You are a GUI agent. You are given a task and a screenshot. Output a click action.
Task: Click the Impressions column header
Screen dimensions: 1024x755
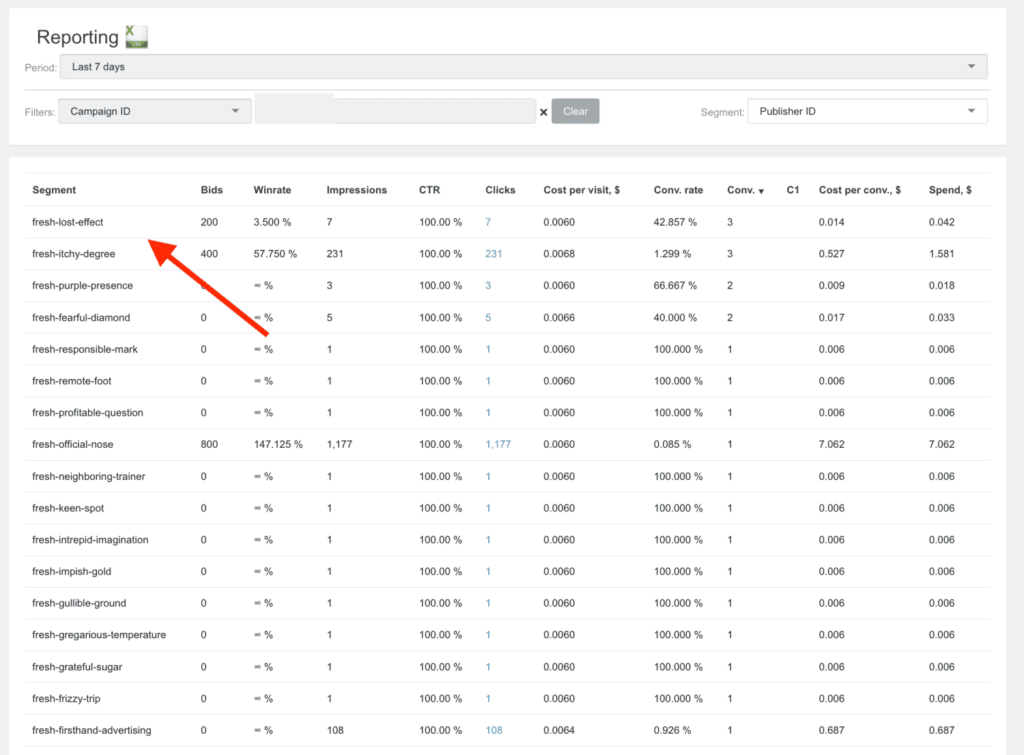[x=356, y=190]
